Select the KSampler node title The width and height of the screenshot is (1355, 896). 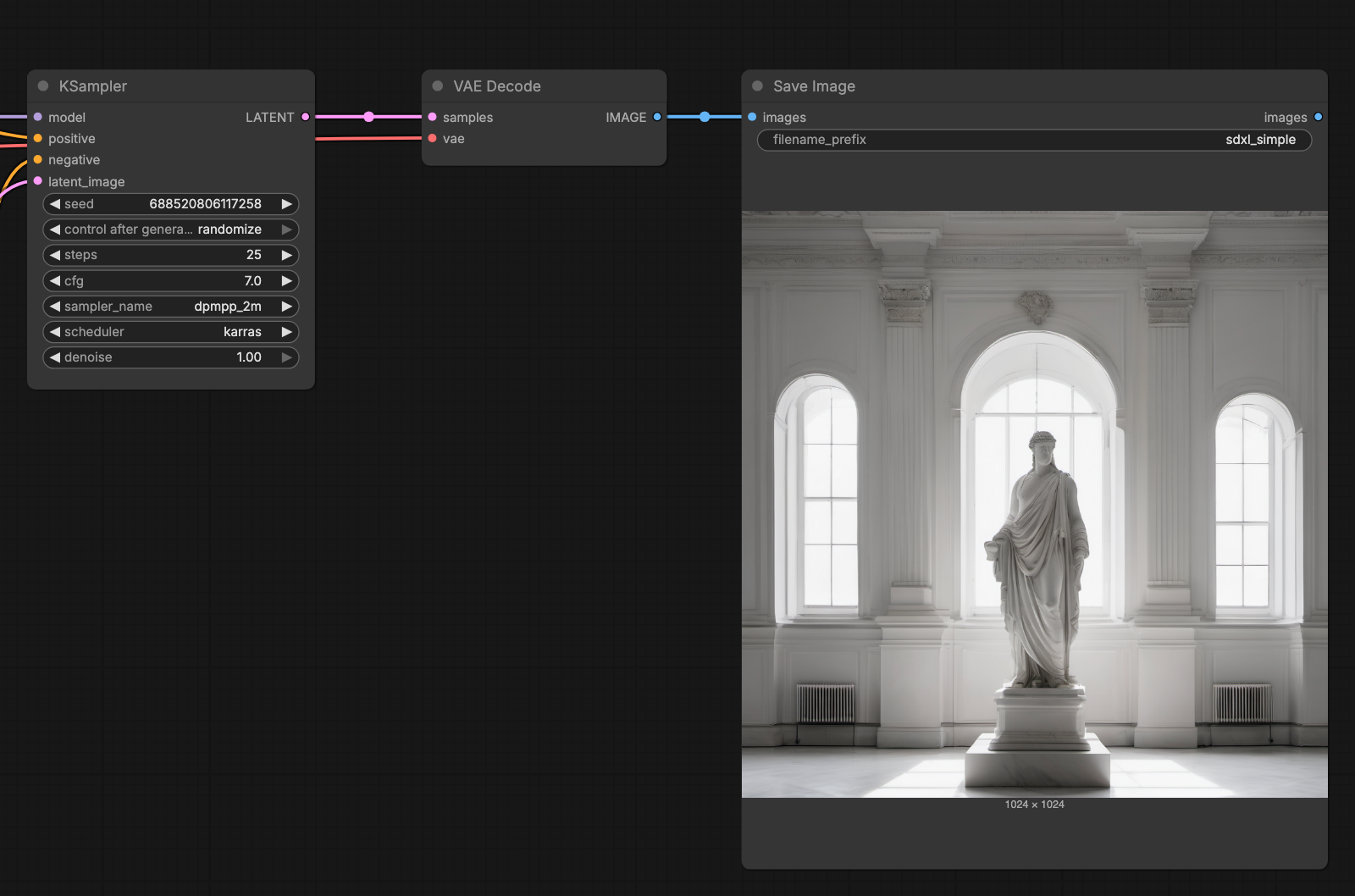coord(93,86)
